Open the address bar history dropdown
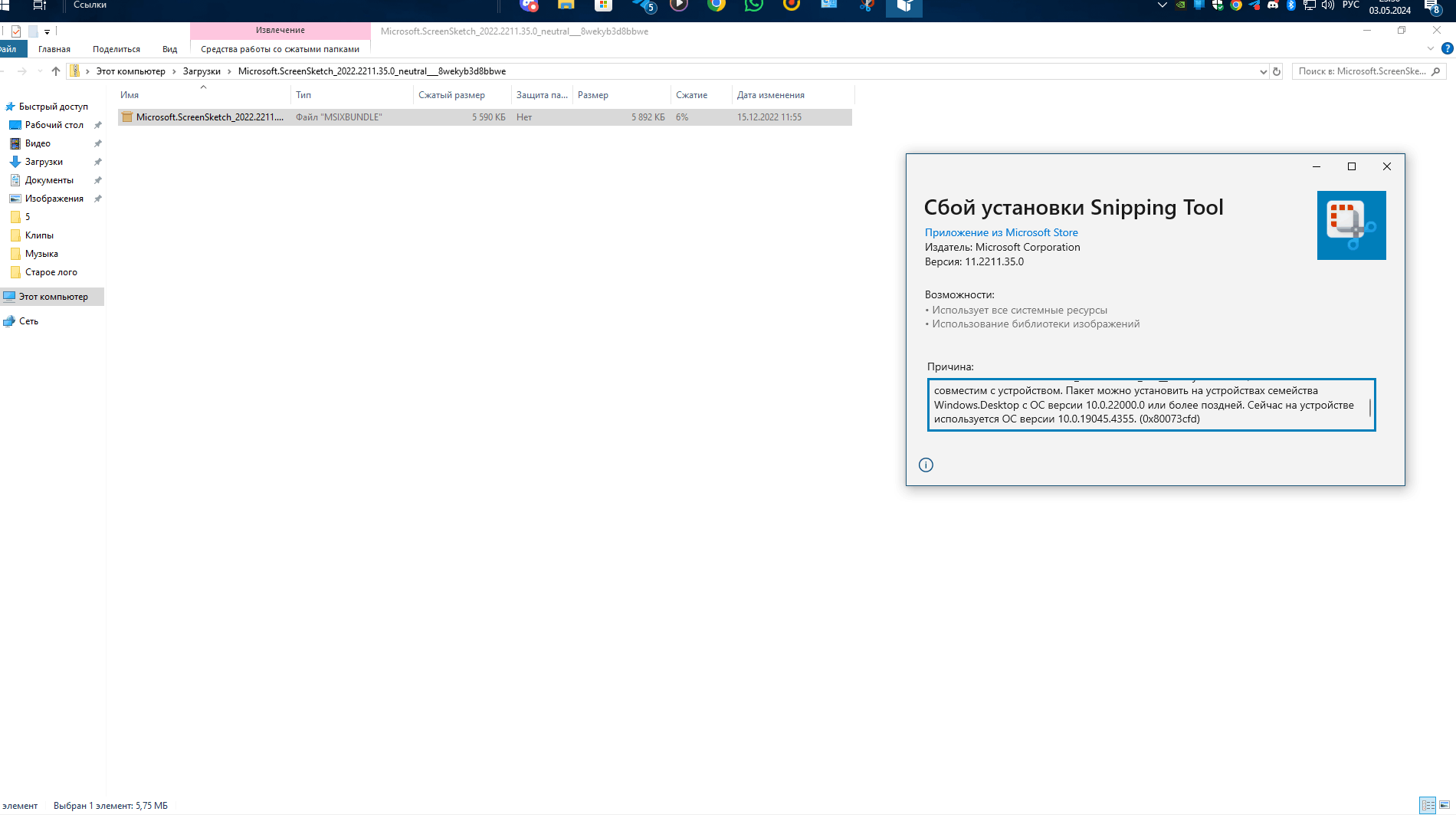 (1263, 71)
